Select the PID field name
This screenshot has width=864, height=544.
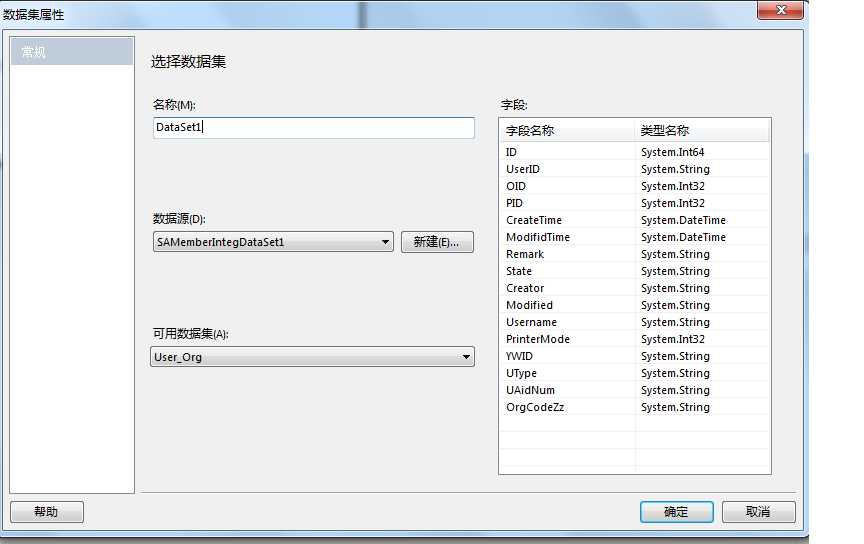[x=514, y=203]
